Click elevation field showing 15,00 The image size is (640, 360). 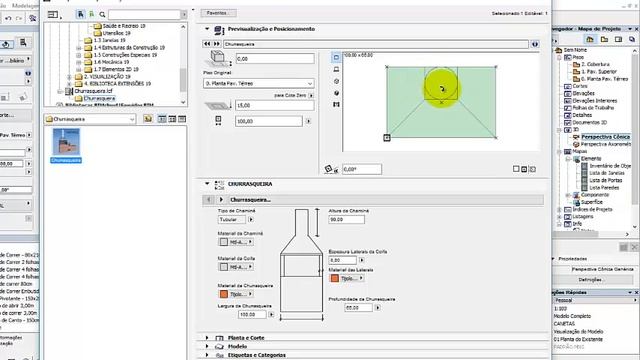[275, 105]
